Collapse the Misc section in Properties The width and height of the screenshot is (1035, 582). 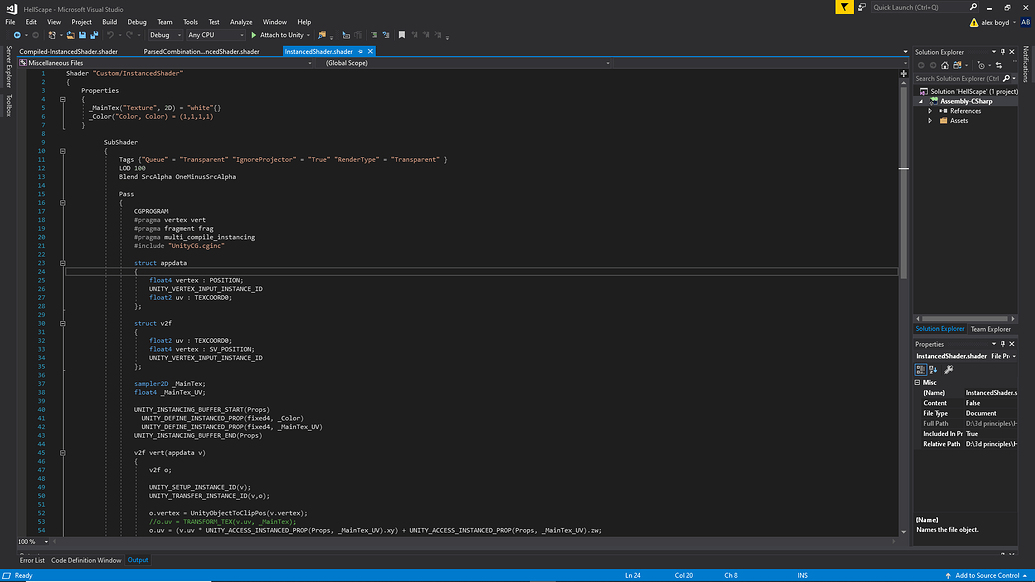(x=919, y=382)
